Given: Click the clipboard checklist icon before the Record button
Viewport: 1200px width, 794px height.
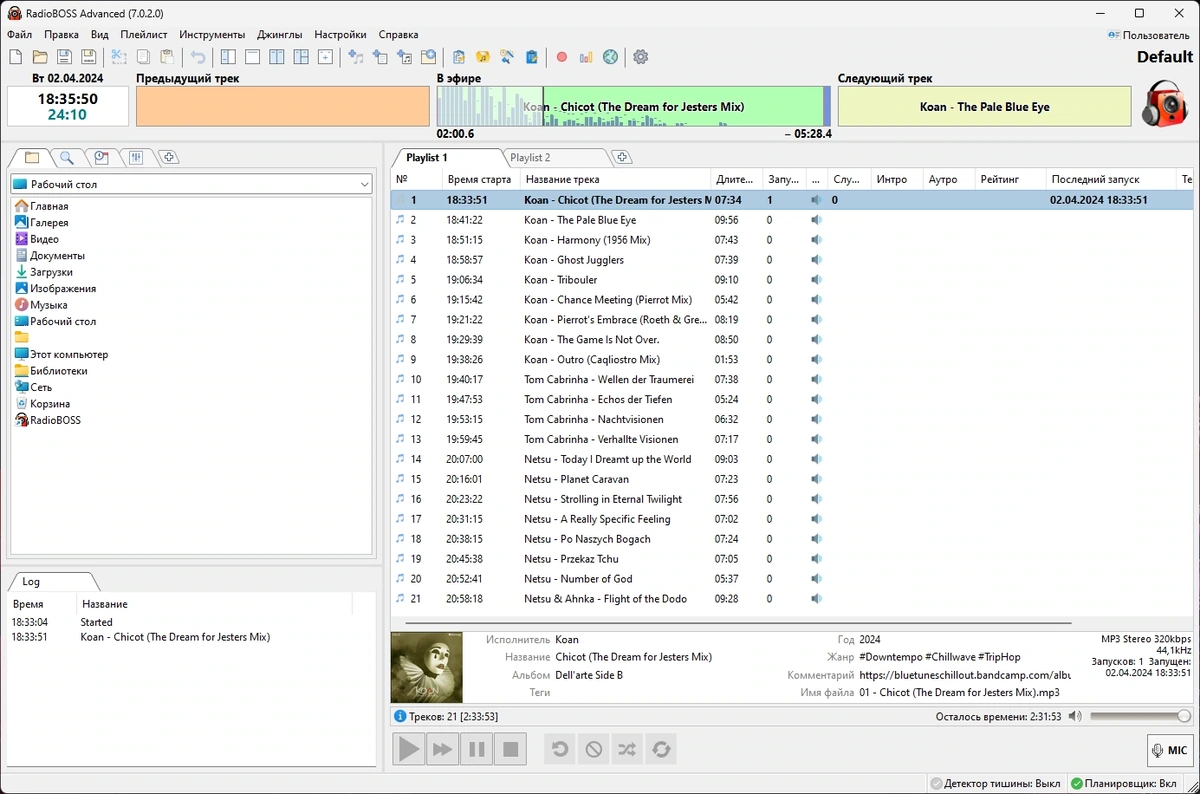Looking at the screenshot, I should (x=532, y=57).
